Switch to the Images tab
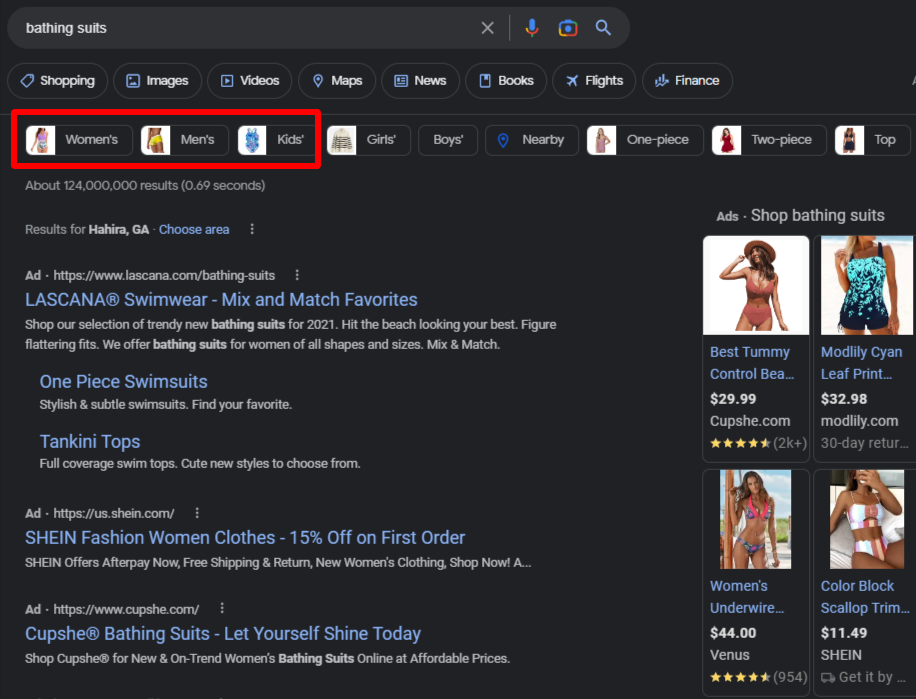This screenshot has width=916, height=699. tap(158, 81)
